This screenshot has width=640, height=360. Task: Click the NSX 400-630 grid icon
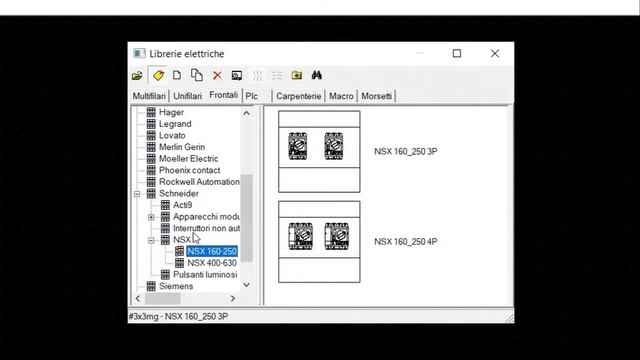[x=179, y=263]
